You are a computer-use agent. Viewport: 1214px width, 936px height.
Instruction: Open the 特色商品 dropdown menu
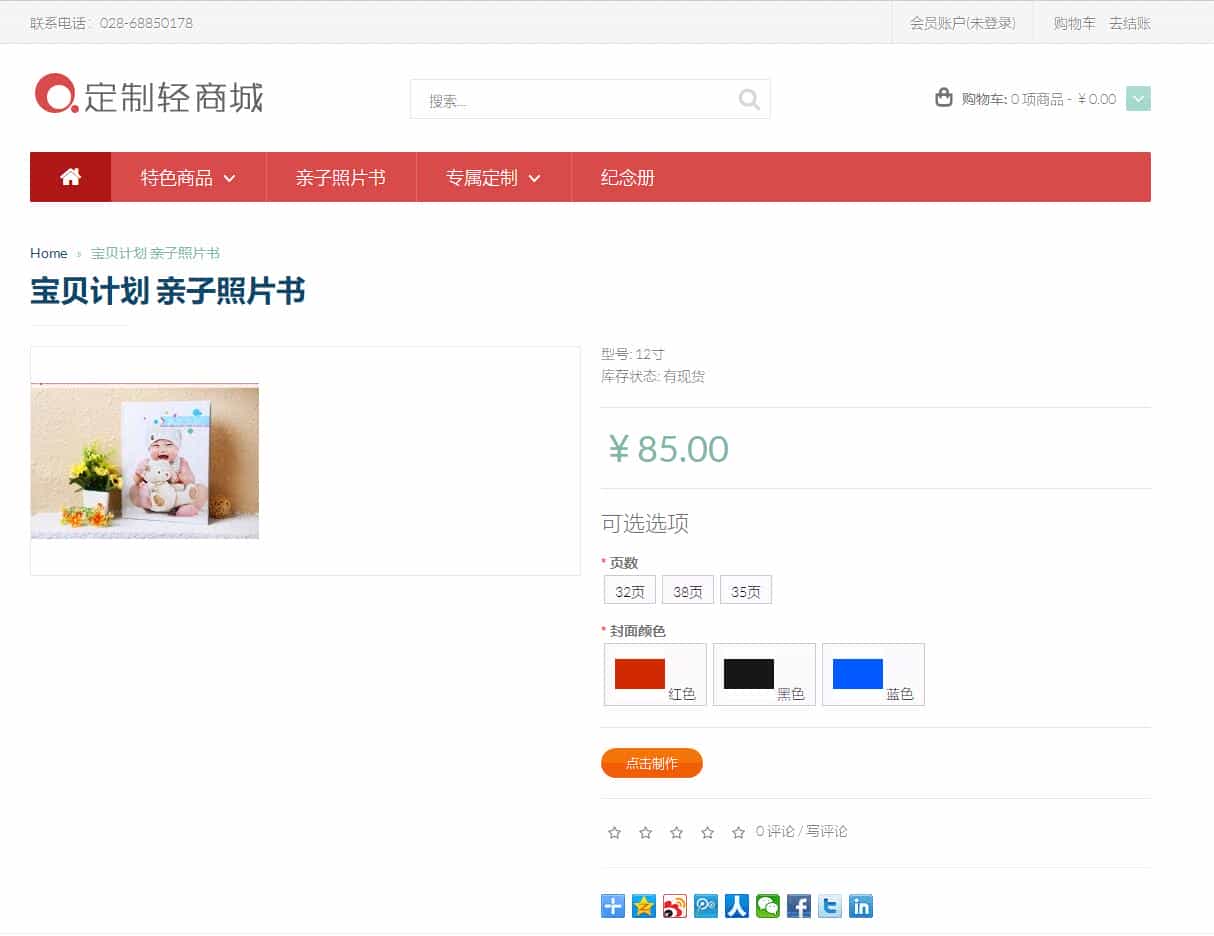(188, 177)
